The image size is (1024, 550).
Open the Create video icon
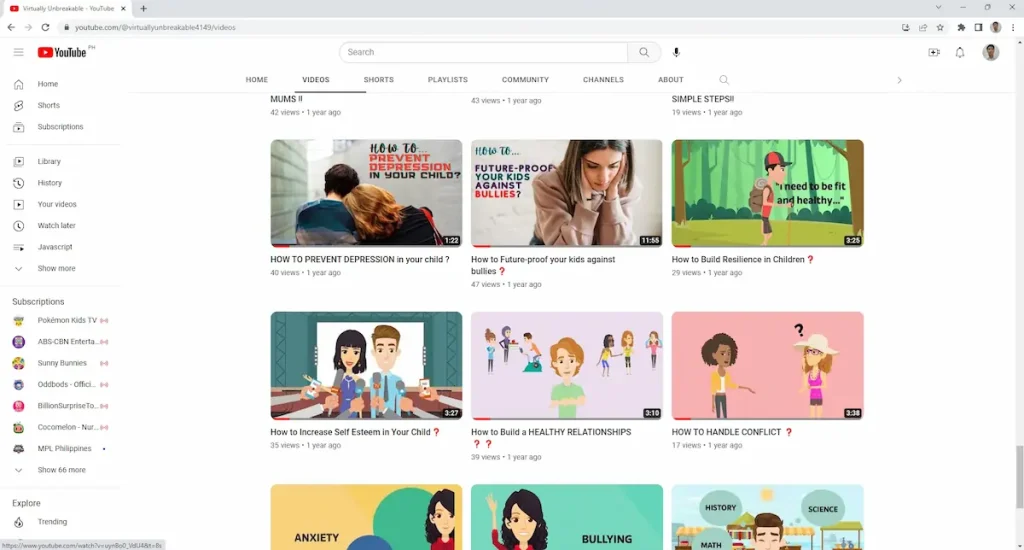click(934, 52)
